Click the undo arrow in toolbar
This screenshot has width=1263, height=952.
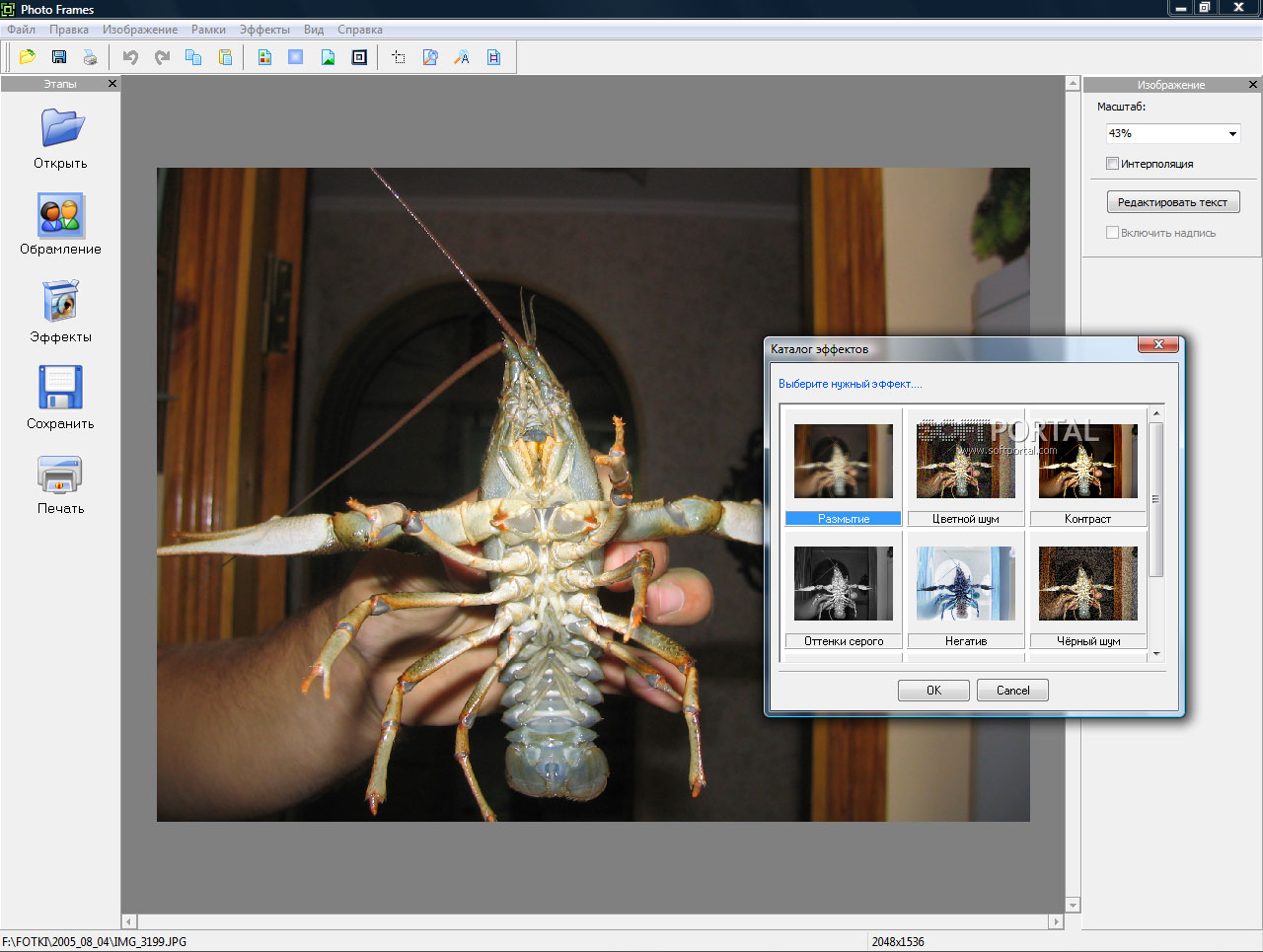130,57
